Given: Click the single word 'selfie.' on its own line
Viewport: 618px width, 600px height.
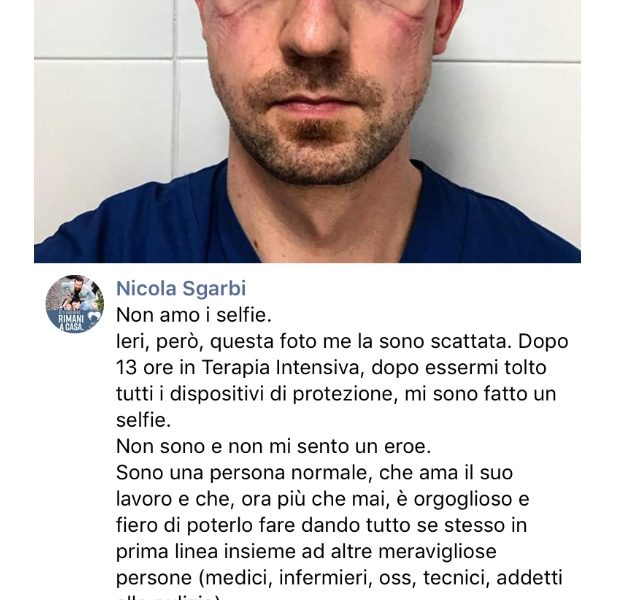Looking at the screenshot, I should 143,420.
